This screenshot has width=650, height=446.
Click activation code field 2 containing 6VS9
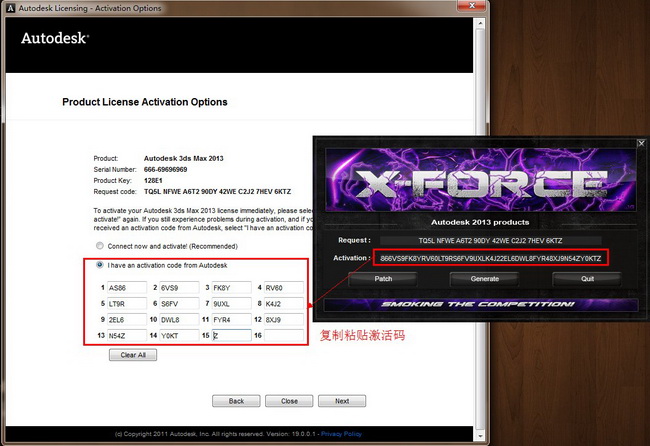(179, 288)
